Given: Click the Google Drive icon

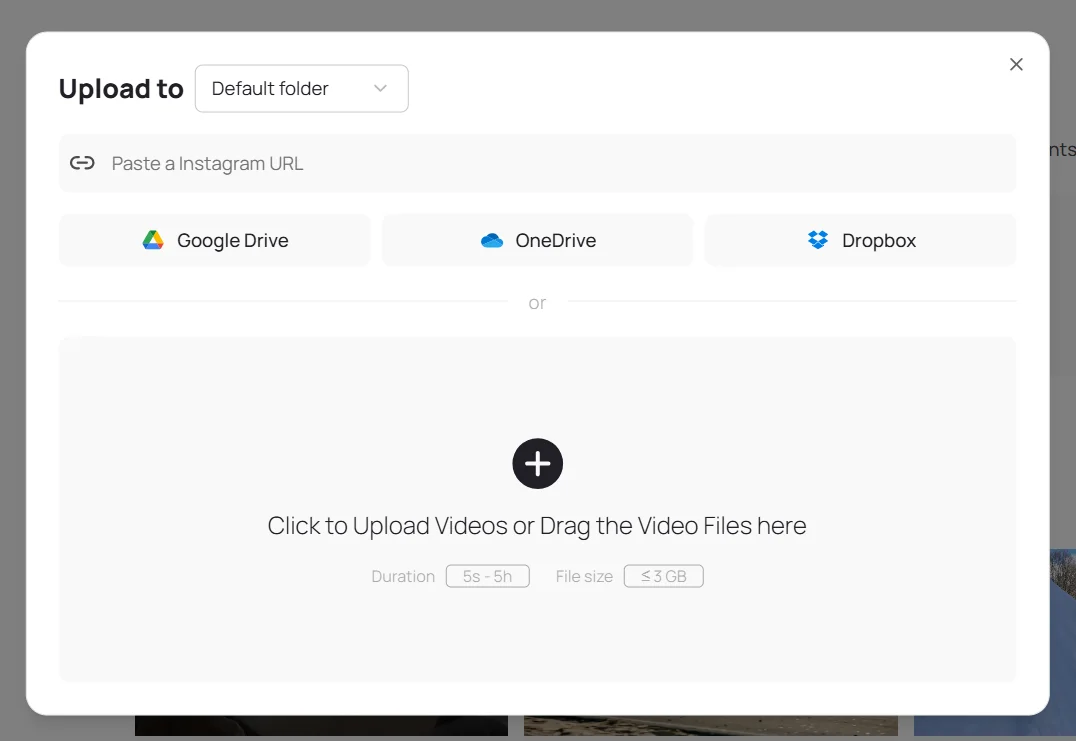Looking at the screenshot, I should pyautogui.click(x=153, y=240).
